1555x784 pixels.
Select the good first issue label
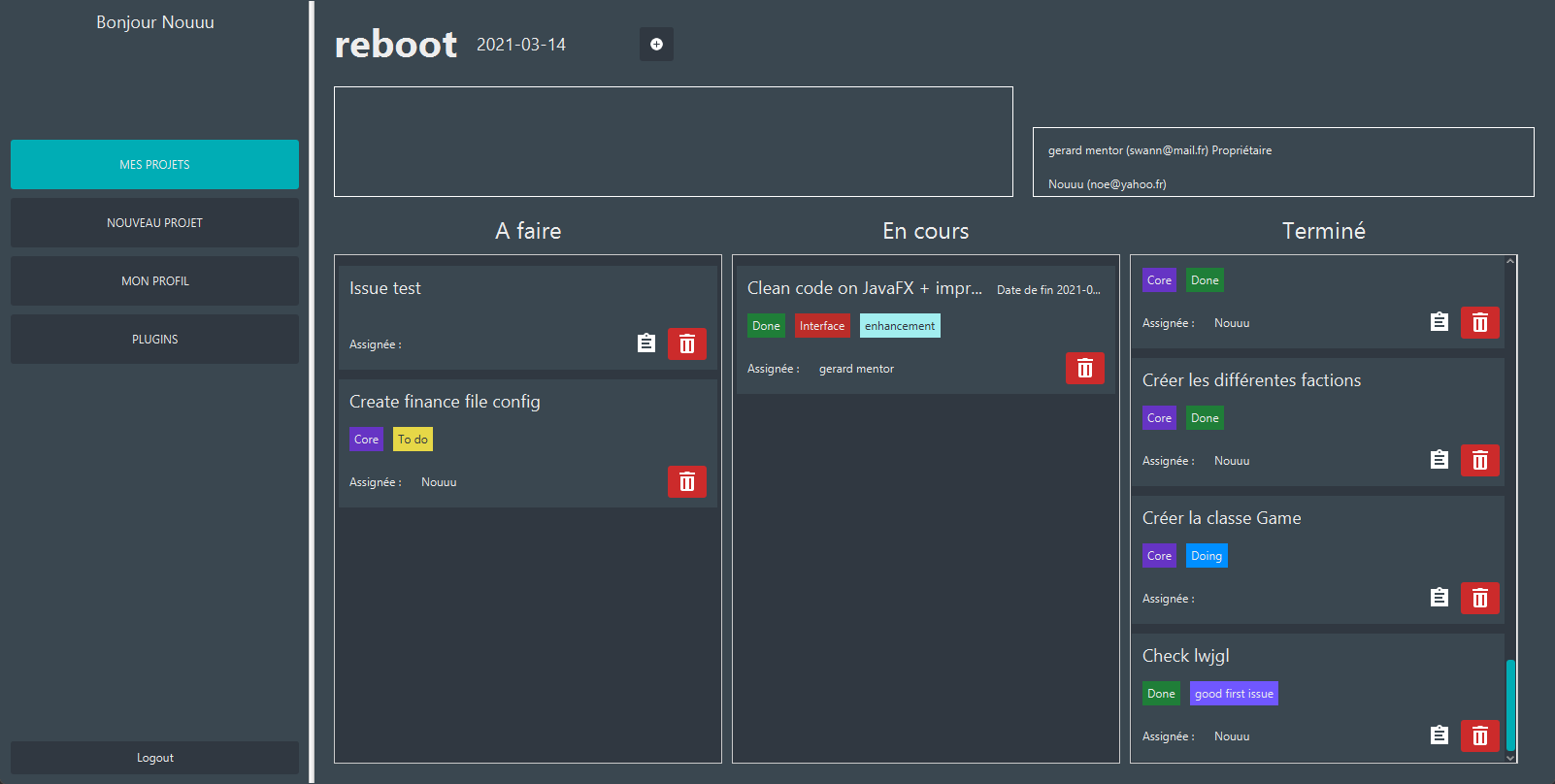coord(1234,694)
